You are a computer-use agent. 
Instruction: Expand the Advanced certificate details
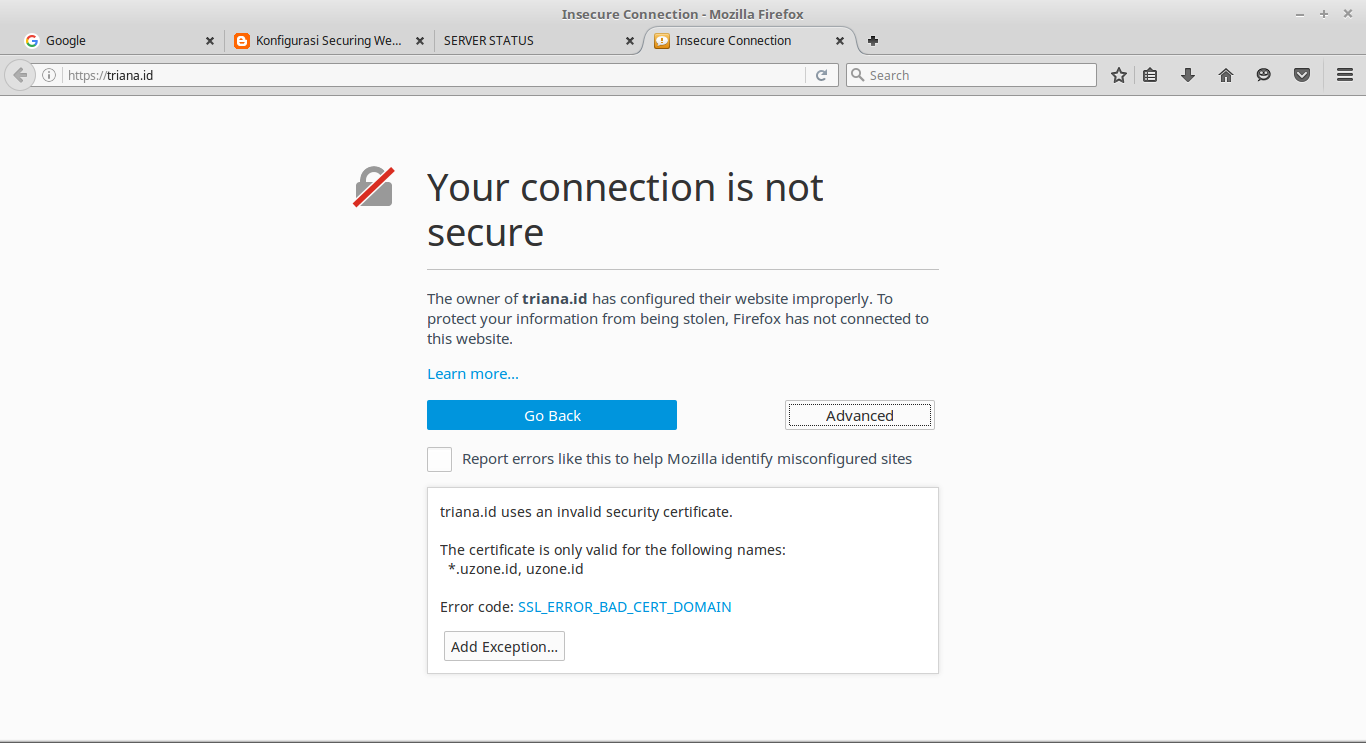[x=859, y=414]
